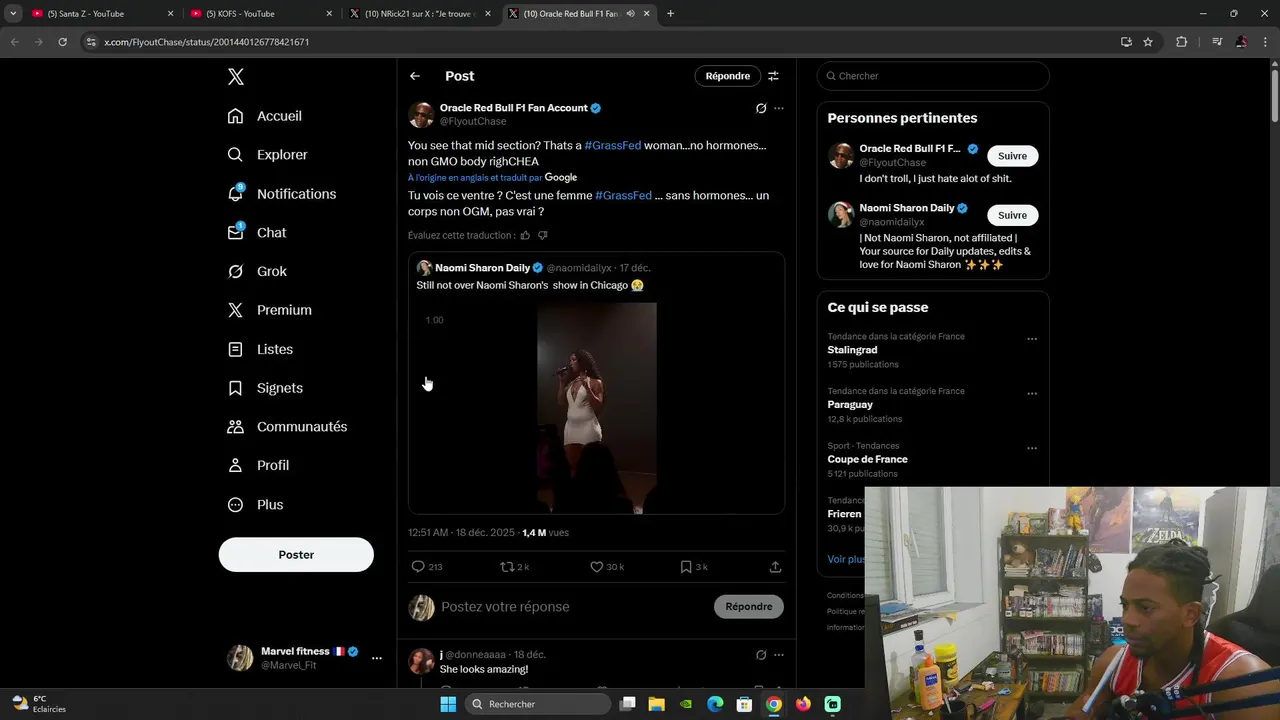Open the #GrassFed hashtag in translated text

click(x=623, y=195)
